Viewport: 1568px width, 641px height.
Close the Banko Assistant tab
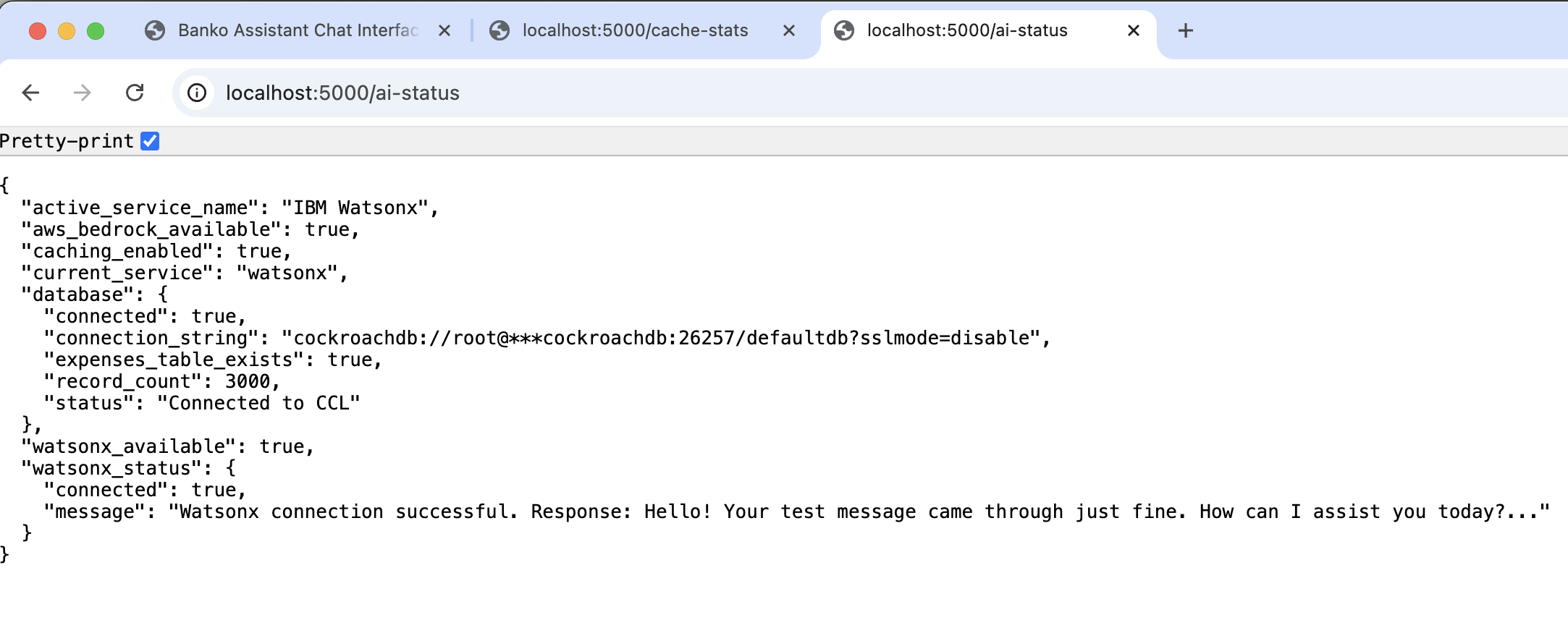[444, 30]
